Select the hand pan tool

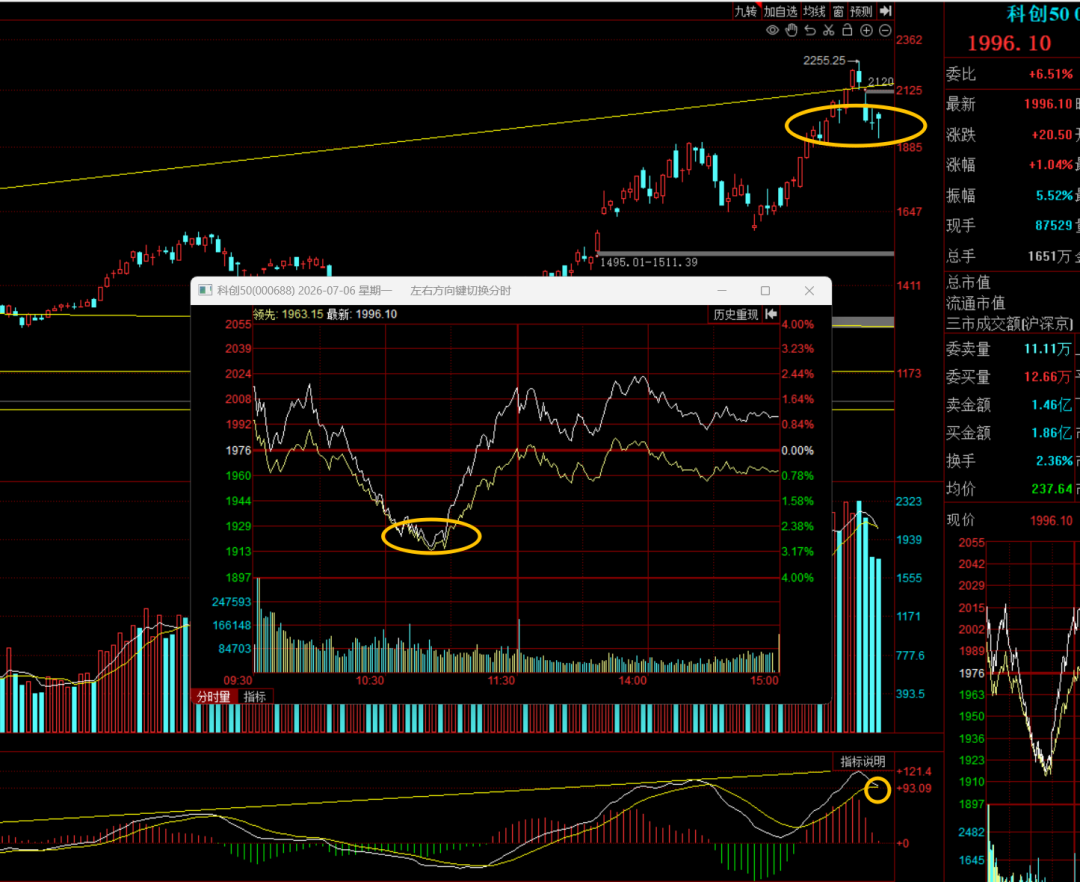tap(791, 30)
